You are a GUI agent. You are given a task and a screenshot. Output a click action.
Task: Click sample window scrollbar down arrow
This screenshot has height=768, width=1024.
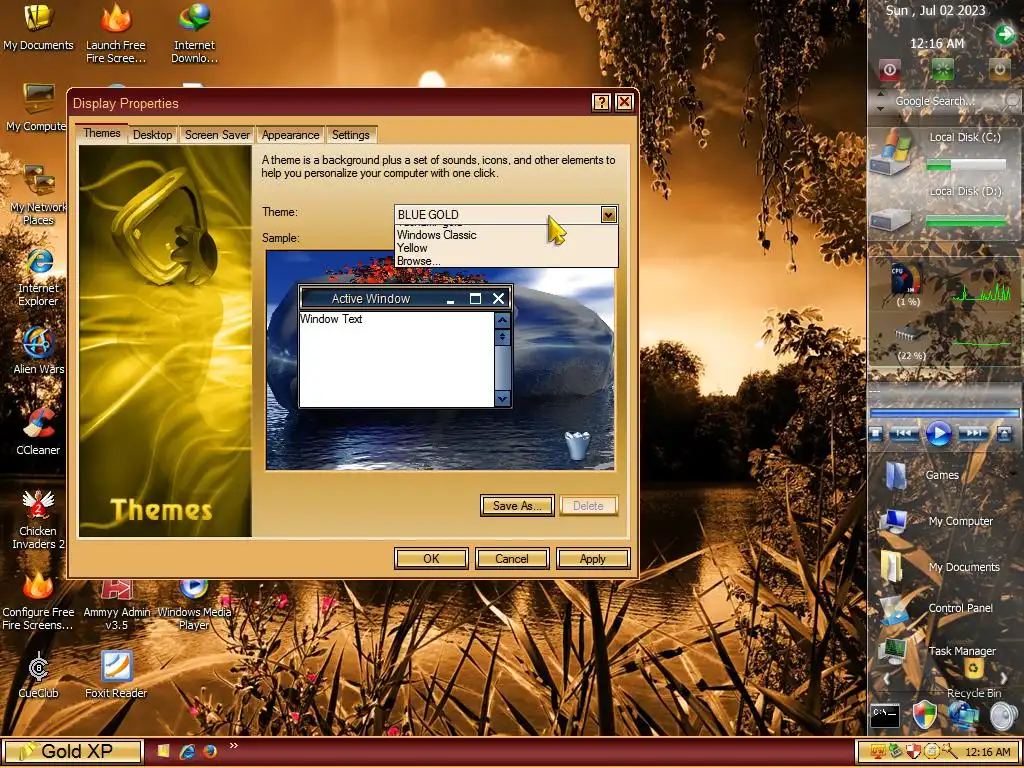[502, 398]
